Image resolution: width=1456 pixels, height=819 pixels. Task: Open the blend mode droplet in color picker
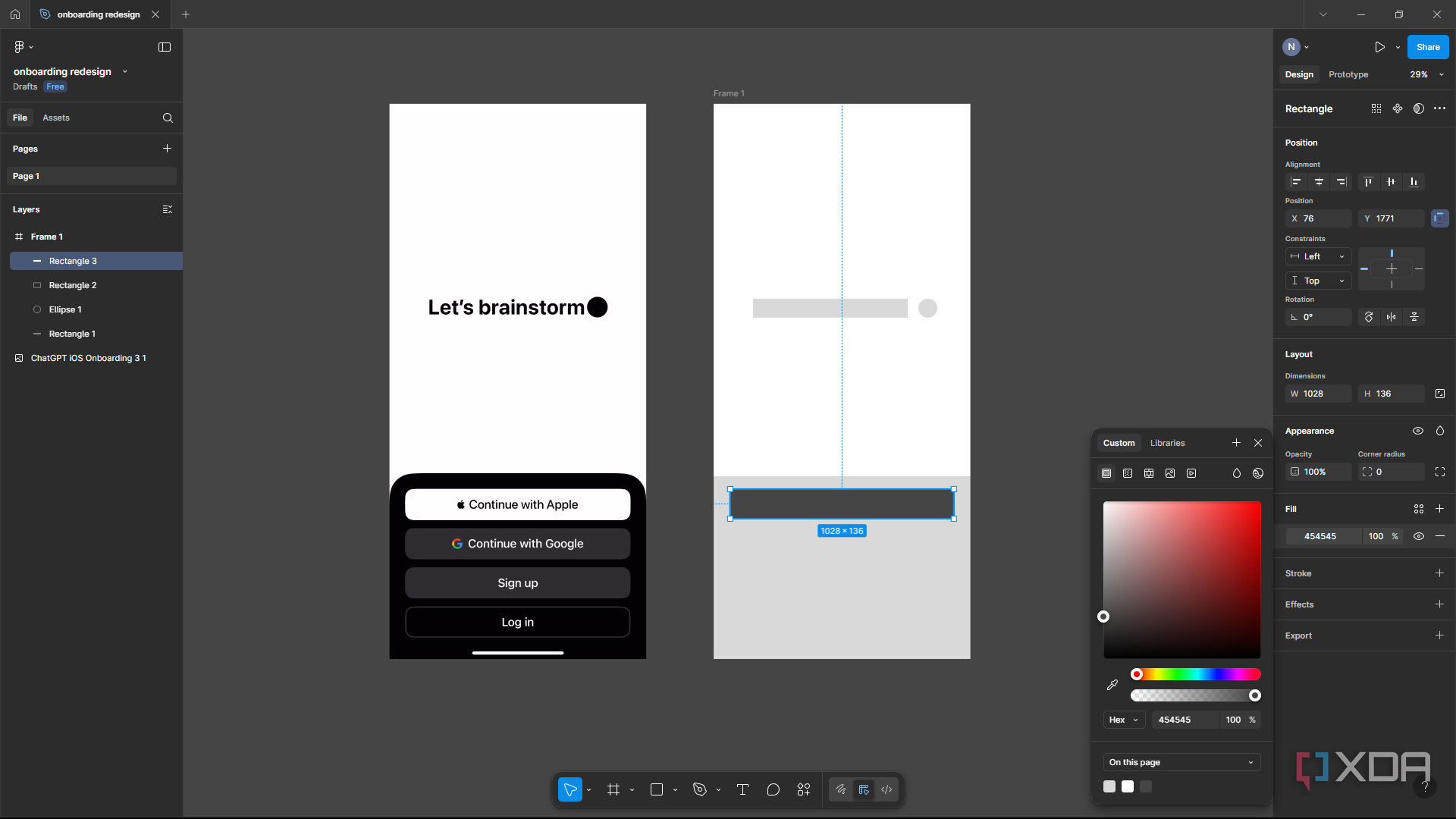(1237, 473)
